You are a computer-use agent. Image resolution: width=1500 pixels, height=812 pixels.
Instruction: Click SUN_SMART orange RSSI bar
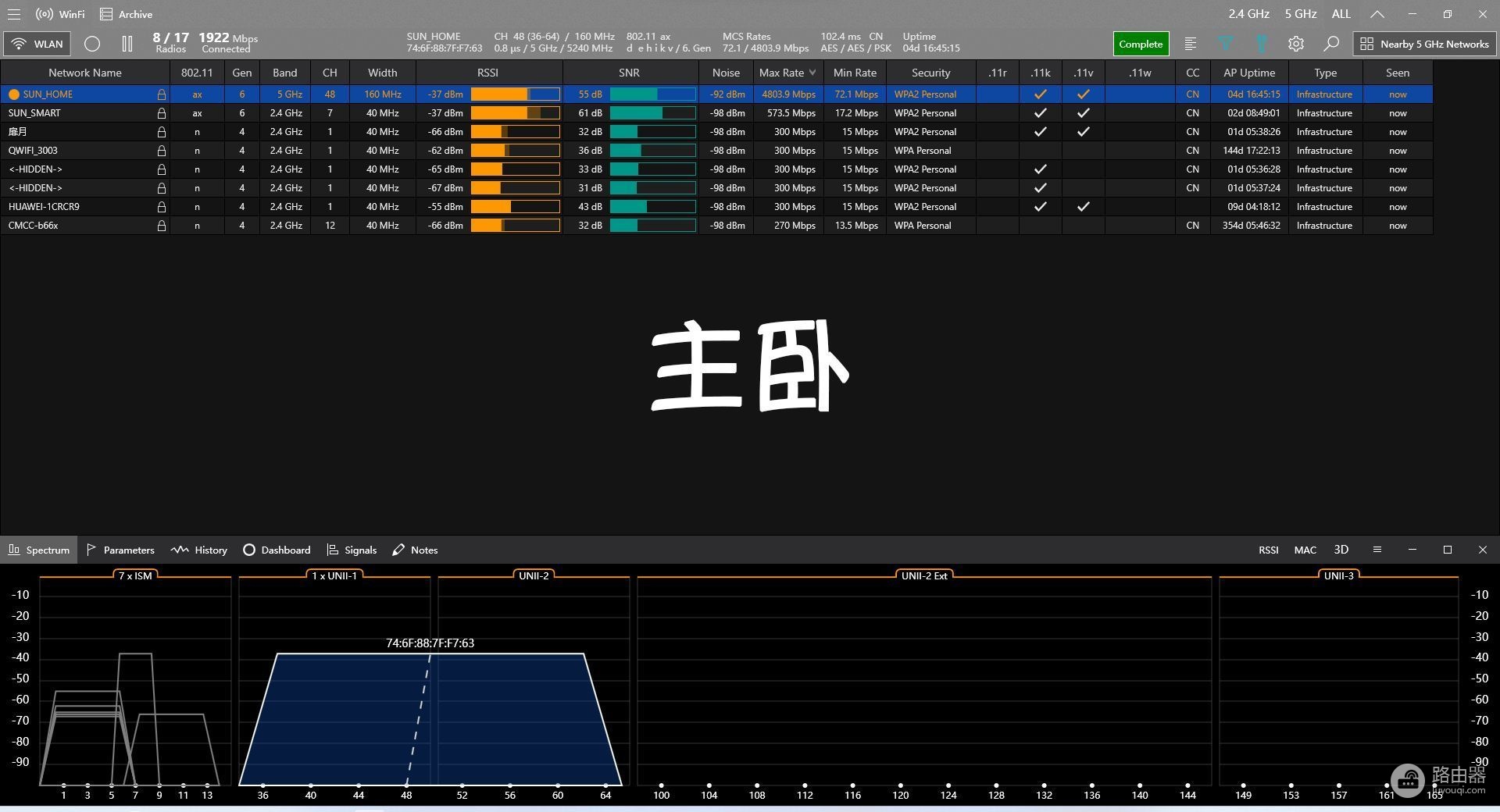[515, 113]
